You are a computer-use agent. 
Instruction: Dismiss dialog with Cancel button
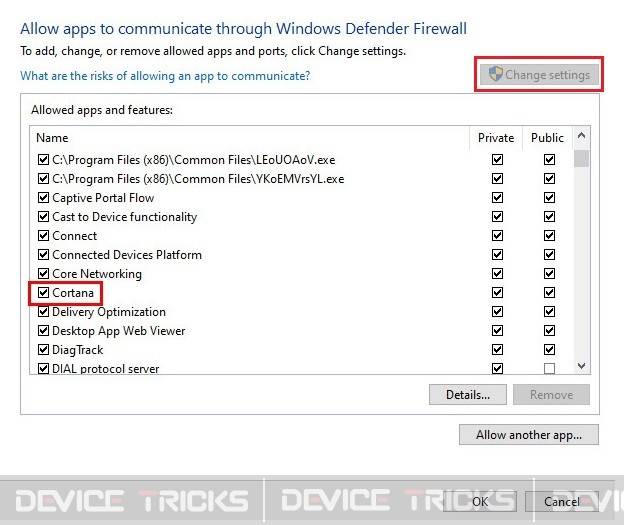coord(562,502)
